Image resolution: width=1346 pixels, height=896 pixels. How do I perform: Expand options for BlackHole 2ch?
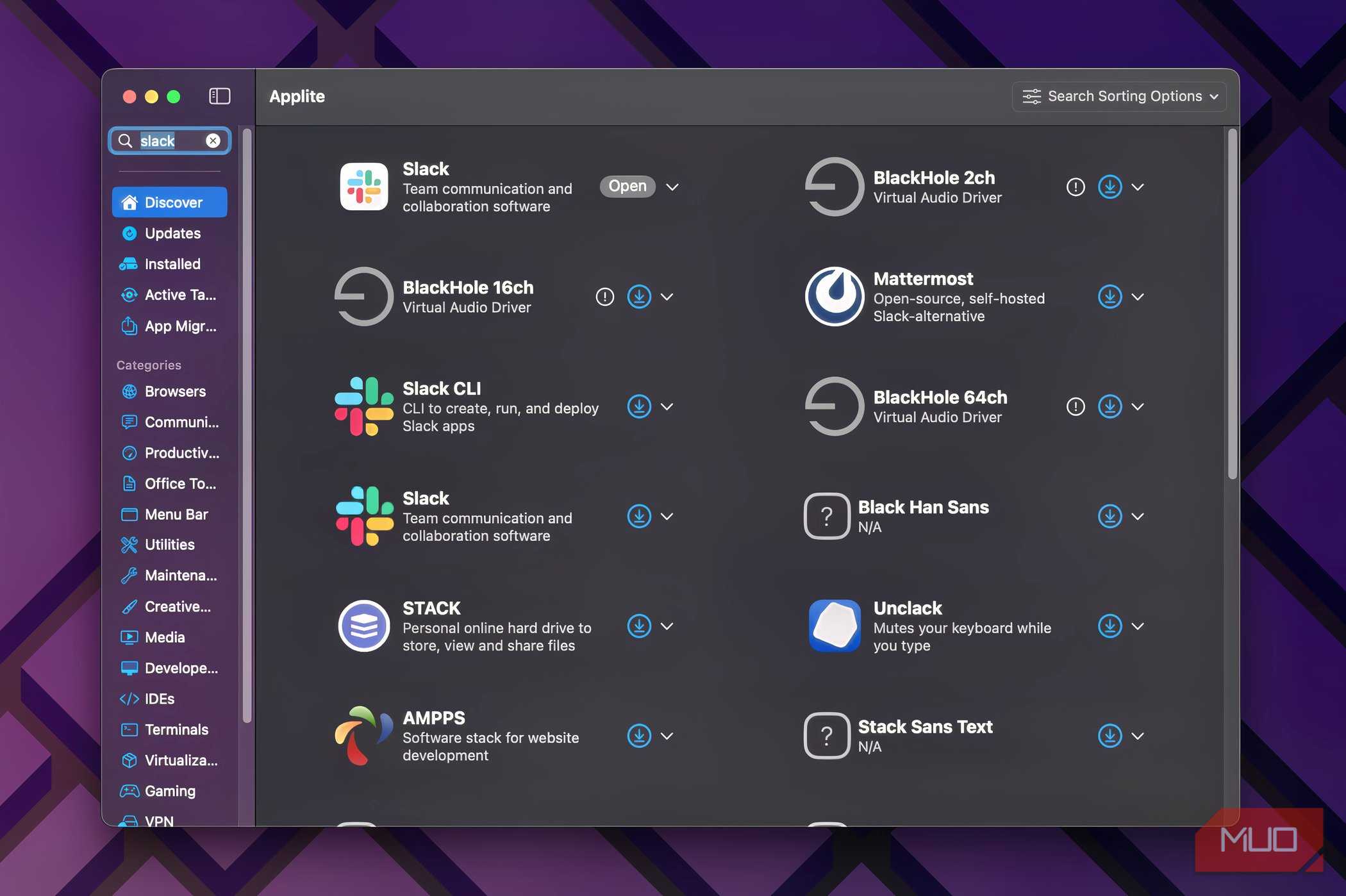[x=1138, y=187]
